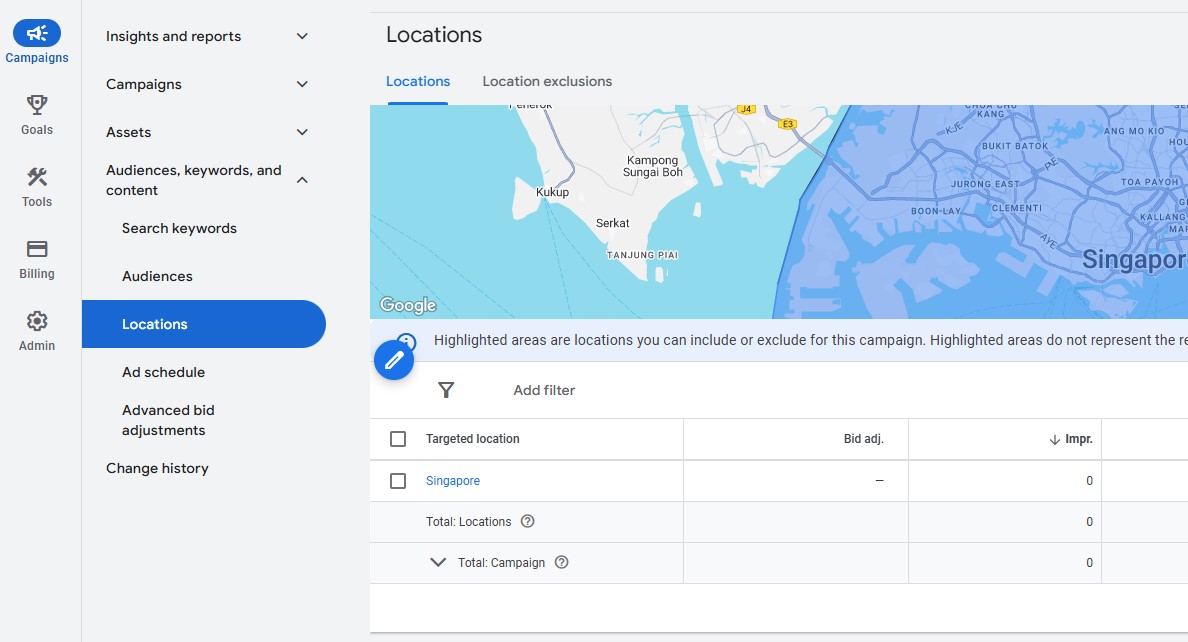Open the Campaigns megaphone icon
The image size is (1188, 642).
point(36,33)
